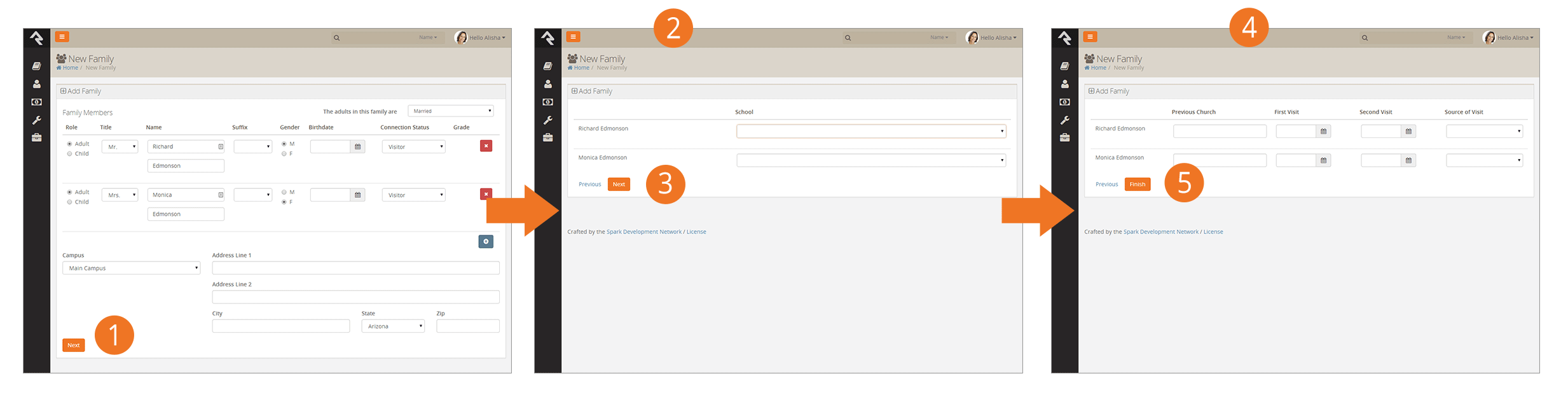The height and width of the screenshot is (404, 1568).
Task: Toggle the orange hamburger menu on the School screen
Action: tap(574, 37)
